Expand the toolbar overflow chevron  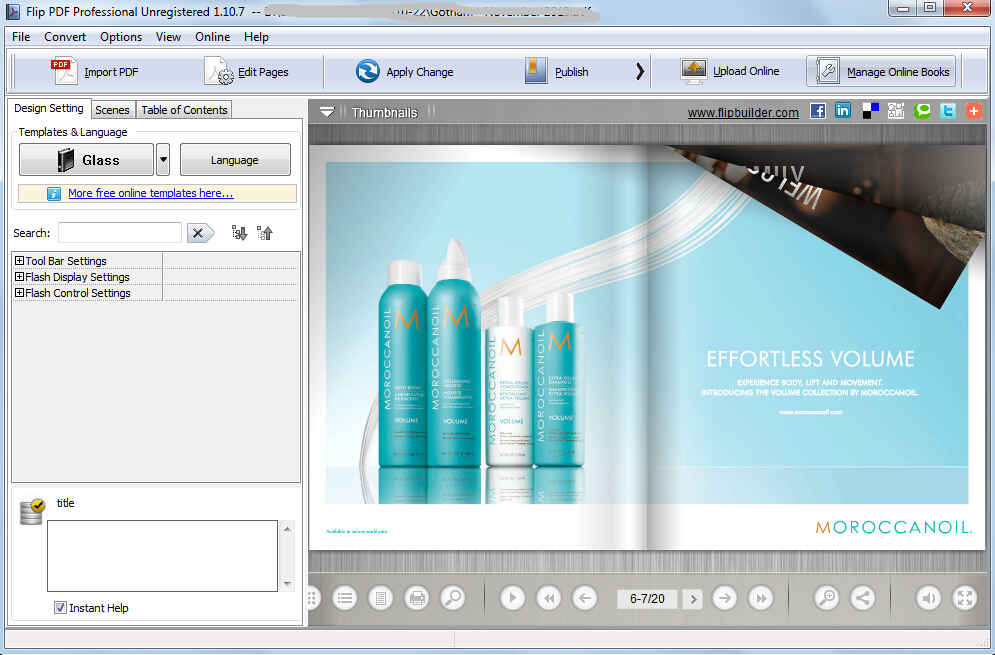(640, 72)
